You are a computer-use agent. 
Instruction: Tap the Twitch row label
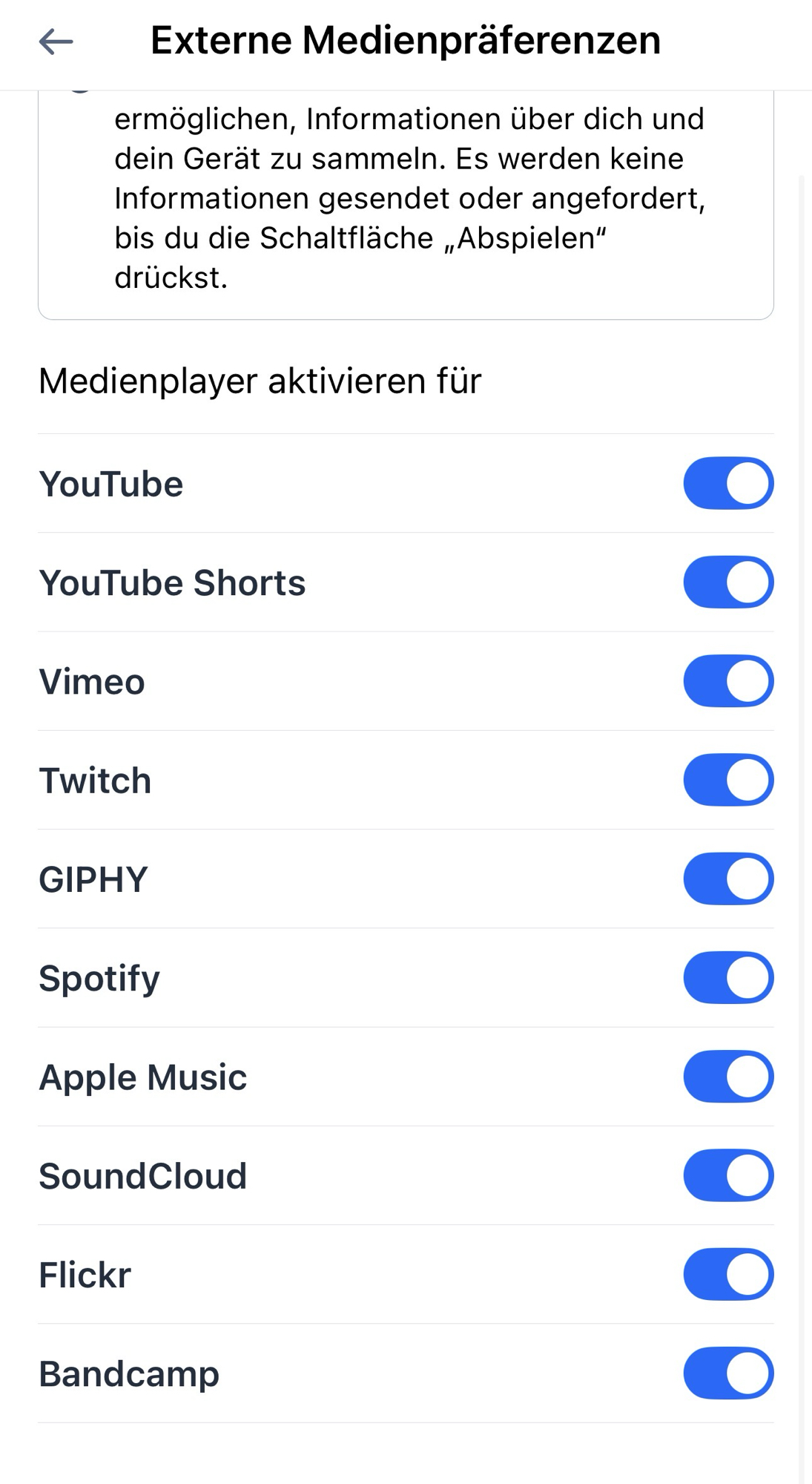(95, 781)
